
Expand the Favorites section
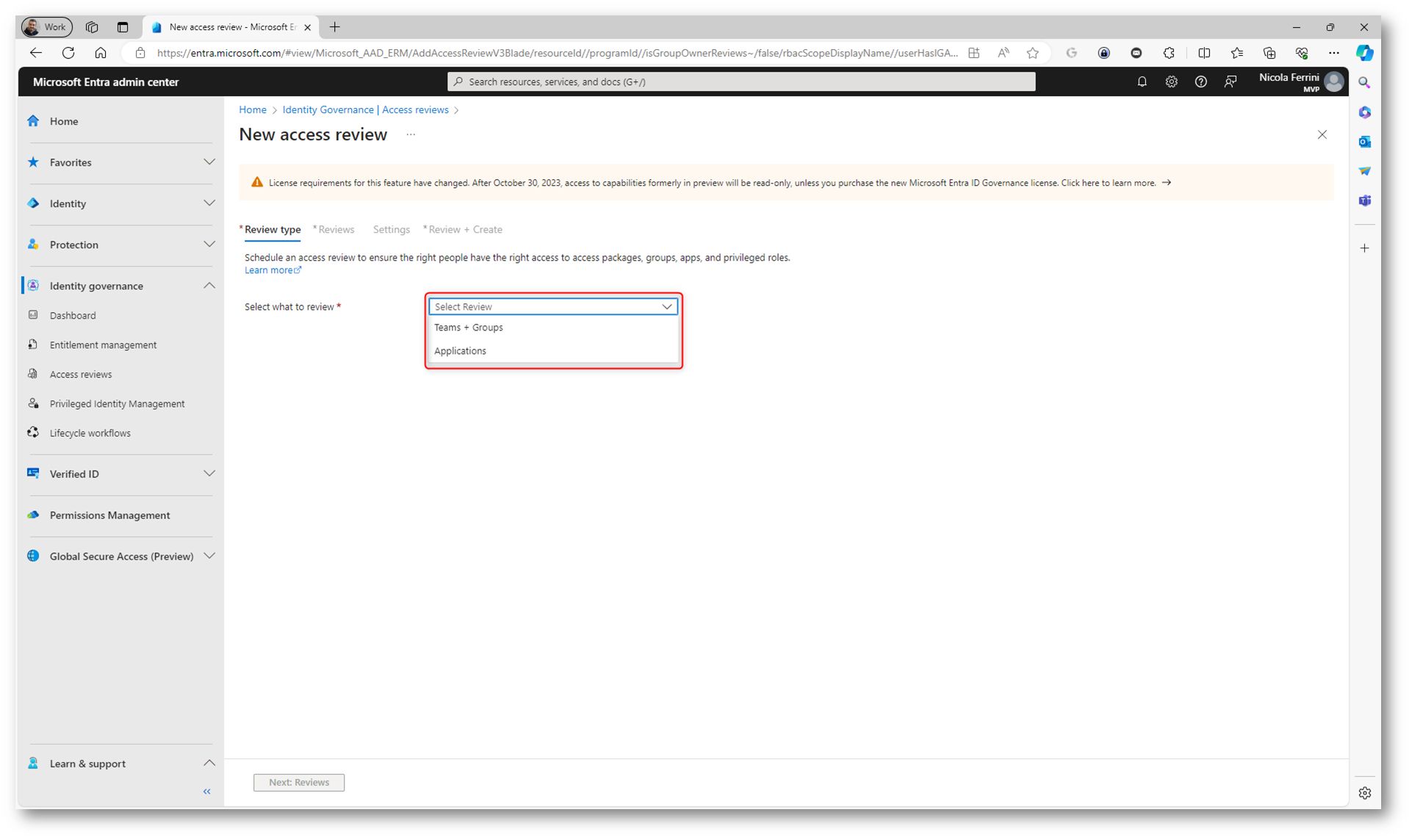(x=209, y=162)
